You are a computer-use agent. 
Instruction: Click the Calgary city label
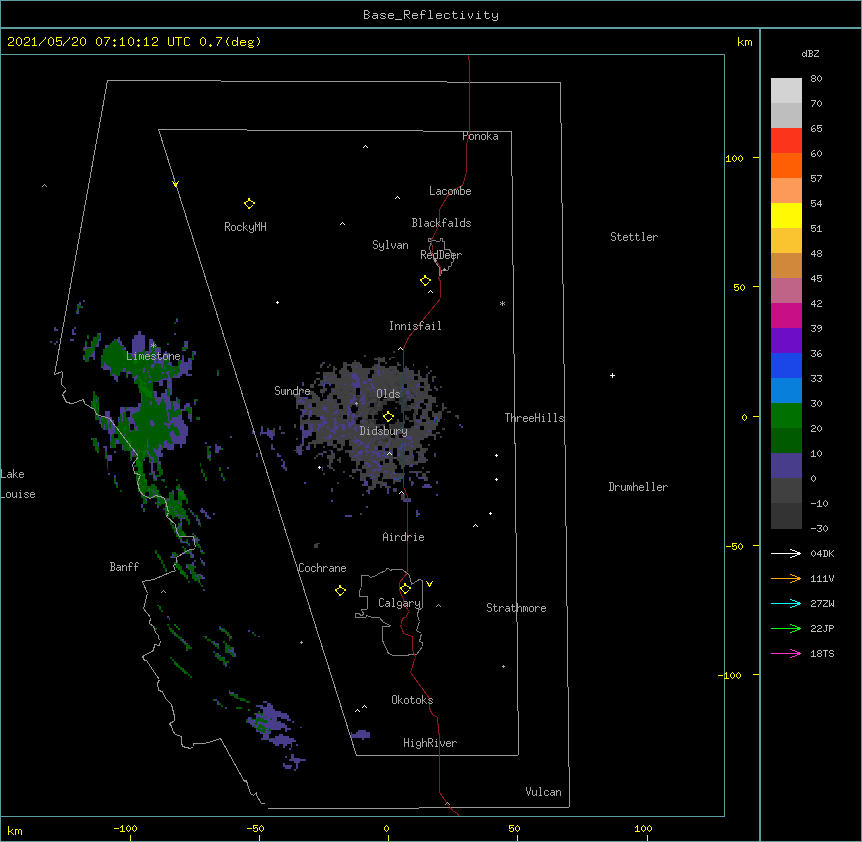click(x=400, y=603)
